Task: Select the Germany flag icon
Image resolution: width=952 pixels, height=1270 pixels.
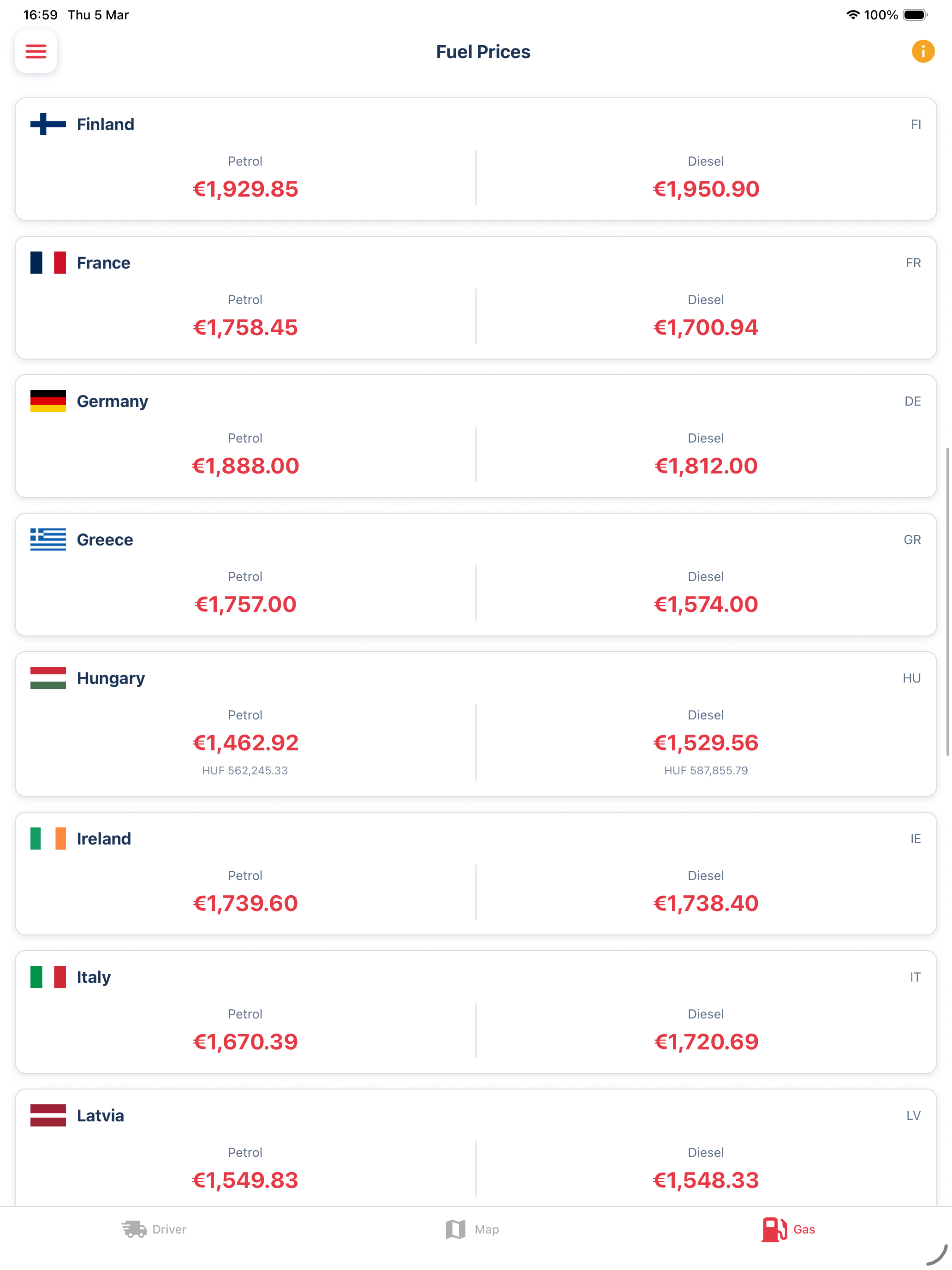Action: click(x=48, y=401)
